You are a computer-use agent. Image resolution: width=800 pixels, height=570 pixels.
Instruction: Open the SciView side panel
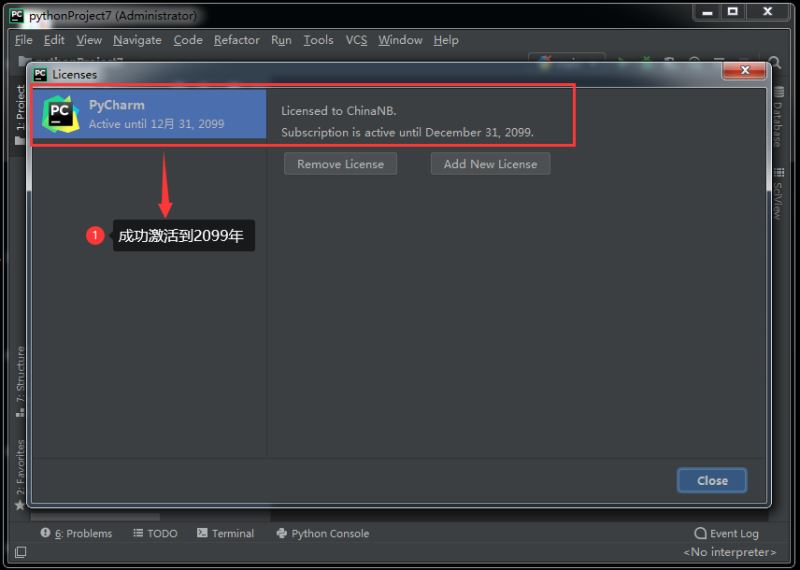778,194
